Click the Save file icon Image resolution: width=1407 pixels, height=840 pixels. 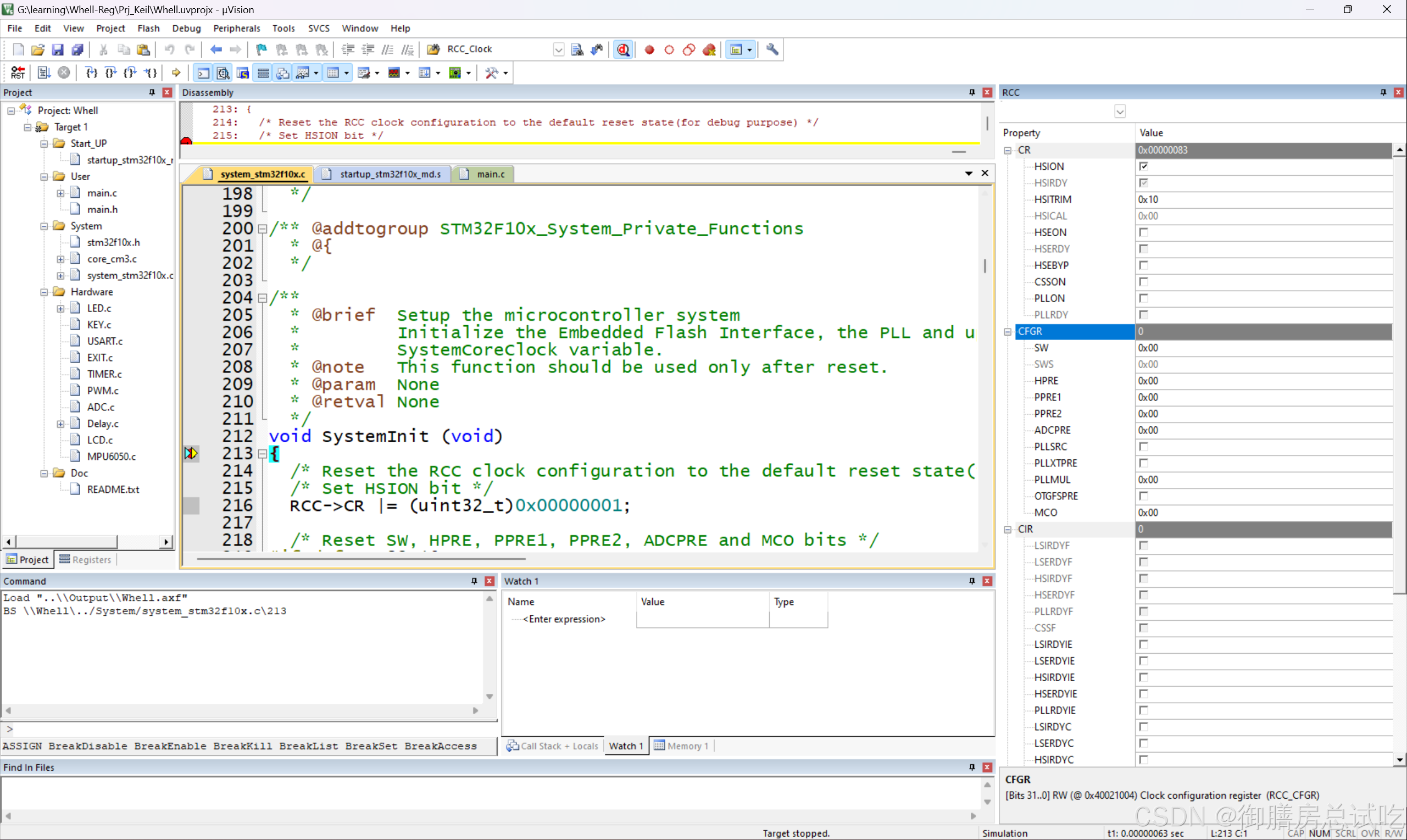coord(58,49)
